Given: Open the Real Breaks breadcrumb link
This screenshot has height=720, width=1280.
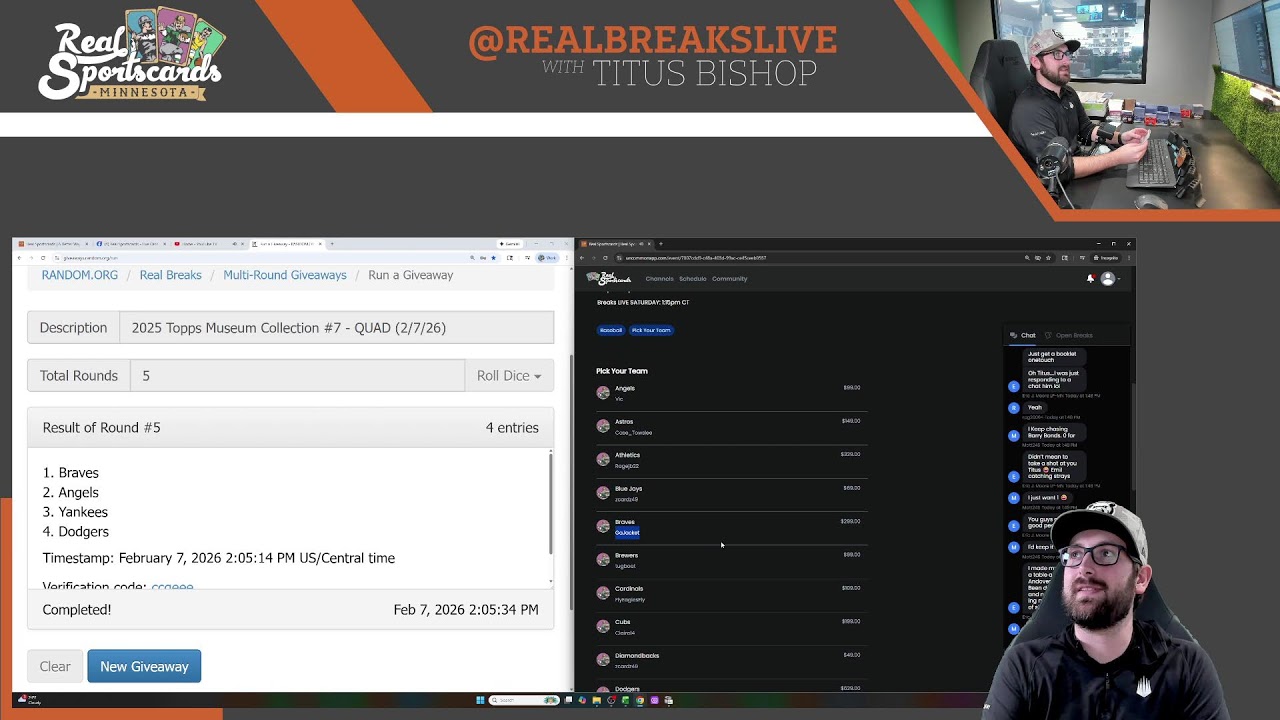Looking at the screenshot, I should pos(170,275).
